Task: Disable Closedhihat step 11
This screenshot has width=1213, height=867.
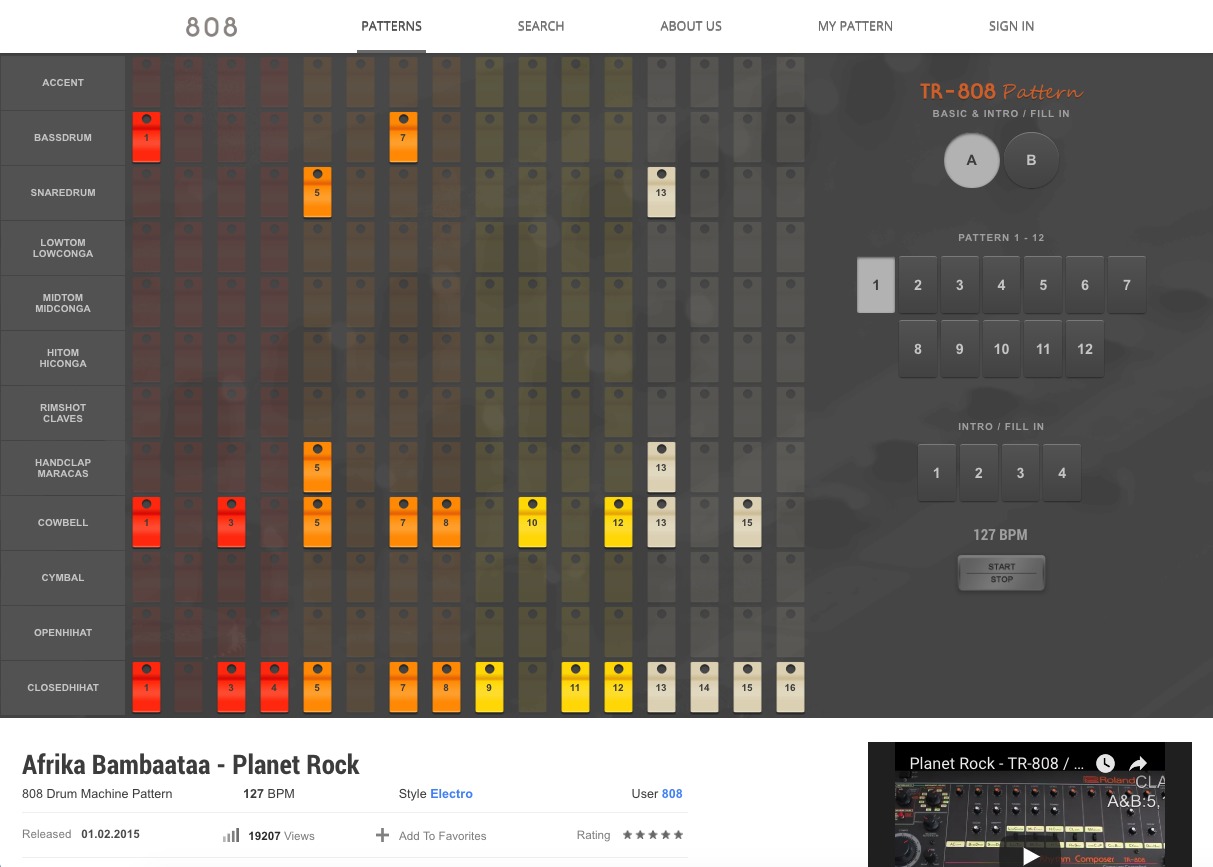Action: coord(575,687)
